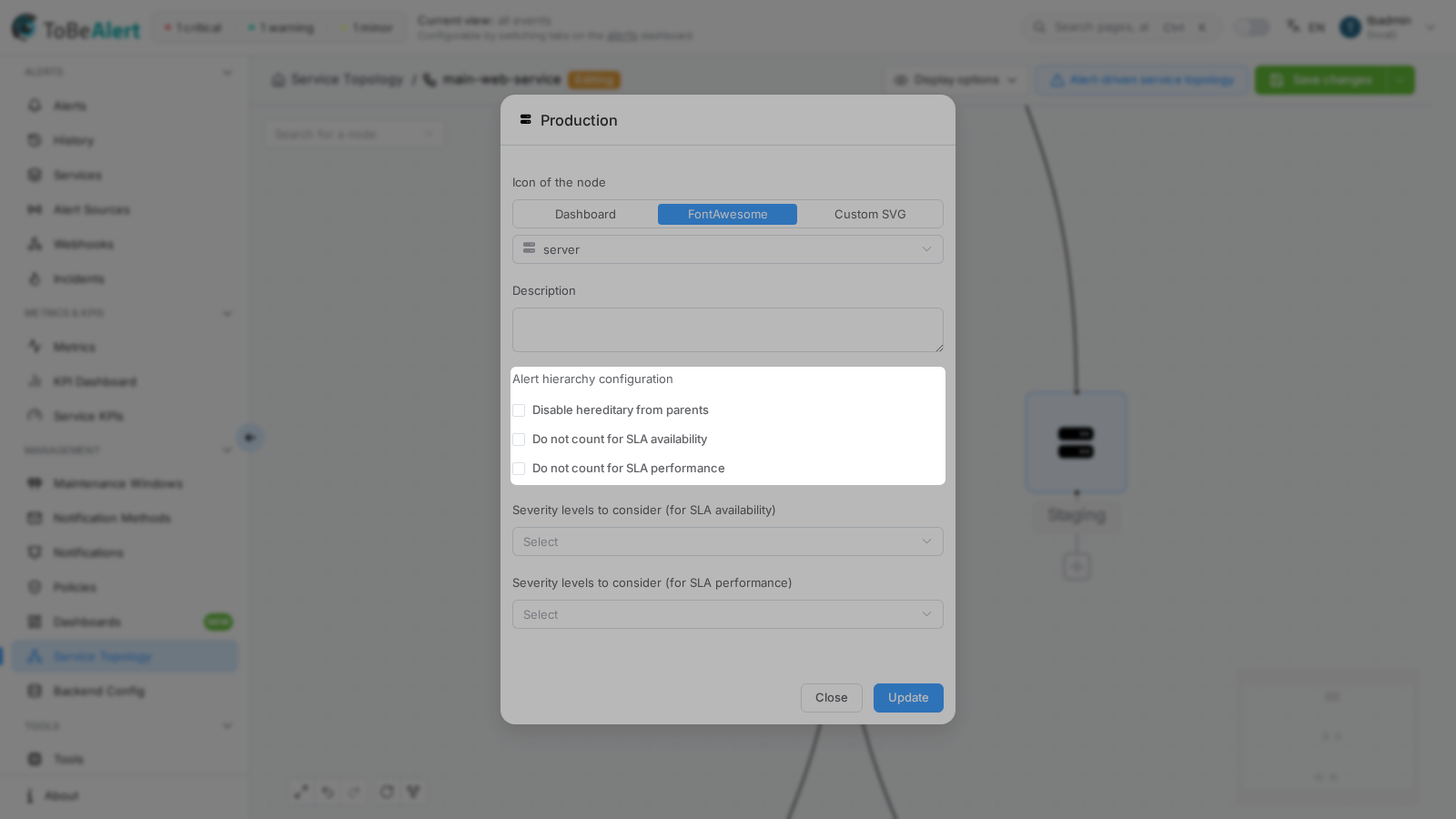1456x819 pixels.
Task: Click the Alert Sources icon
Action: [x=35, y=209]
